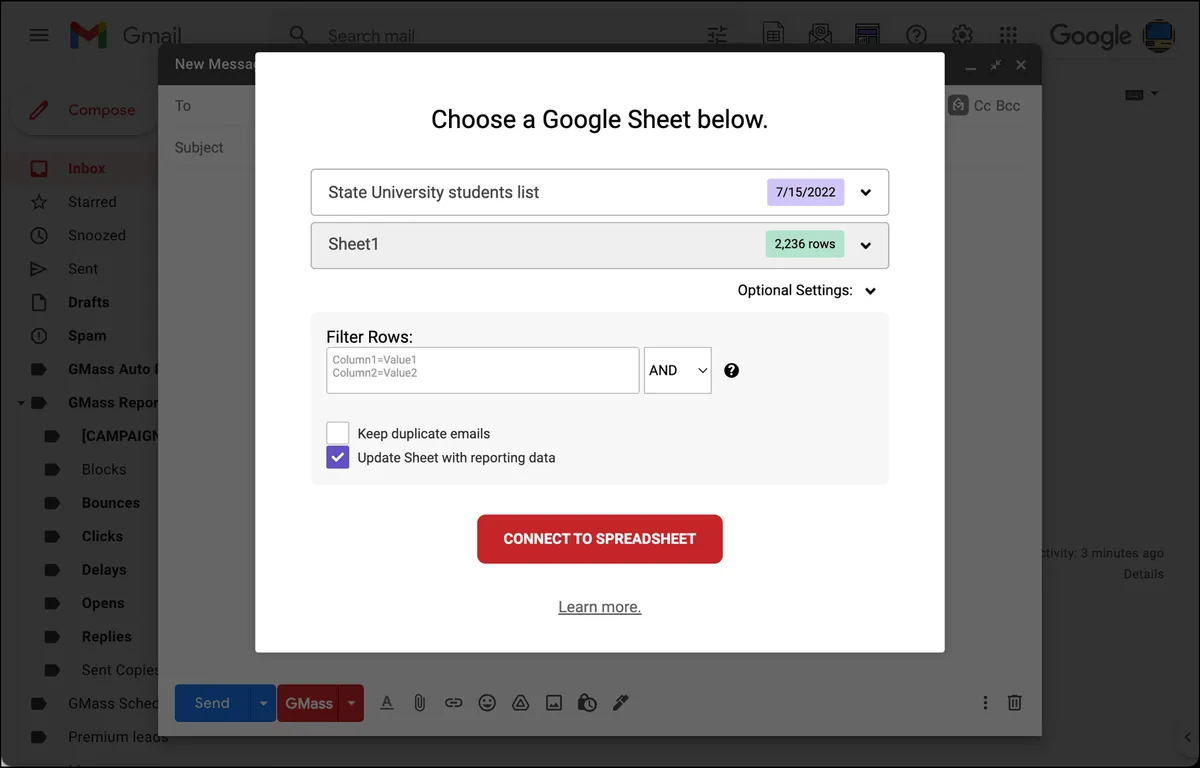Open GMass settings dropdown arrow
The width and height of the screenshot is (1200, 768).
(x=351, y=703)
